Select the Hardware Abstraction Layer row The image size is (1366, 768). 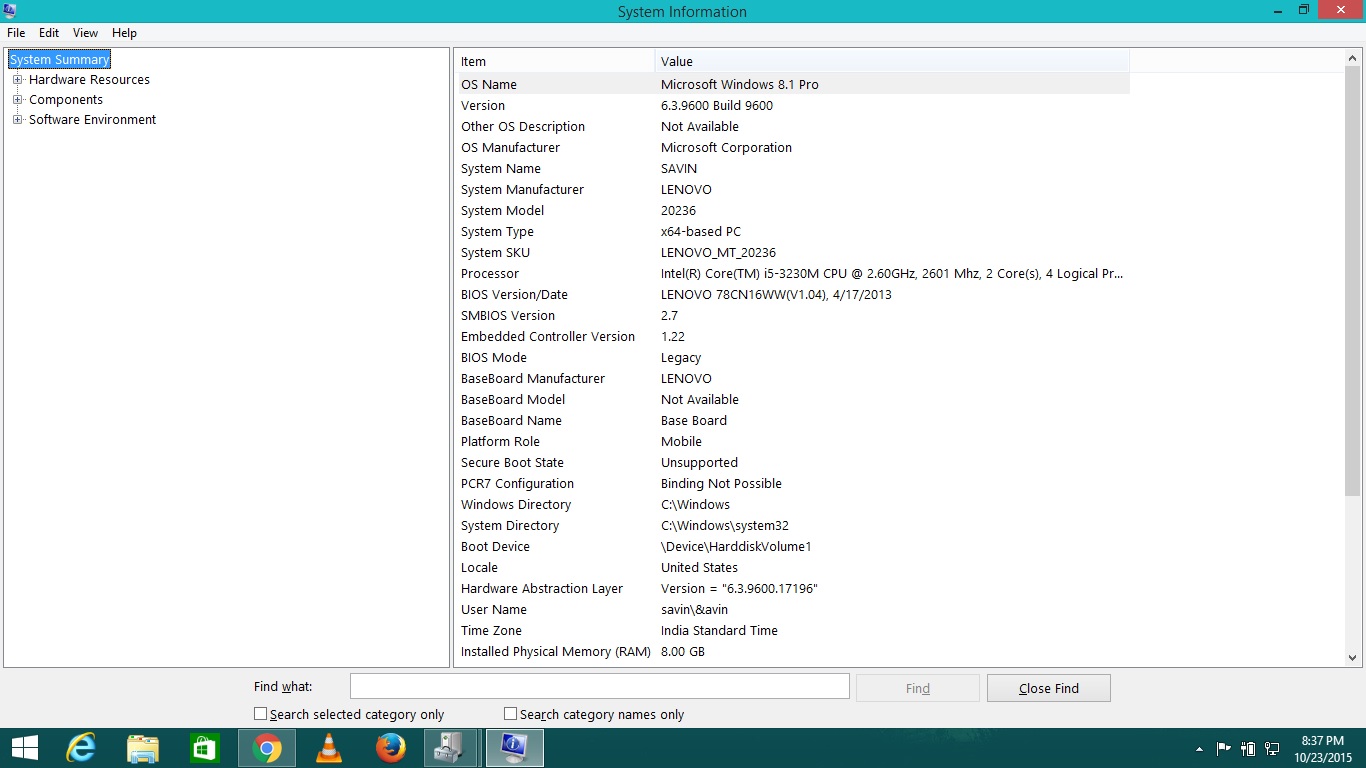point(794,588)
